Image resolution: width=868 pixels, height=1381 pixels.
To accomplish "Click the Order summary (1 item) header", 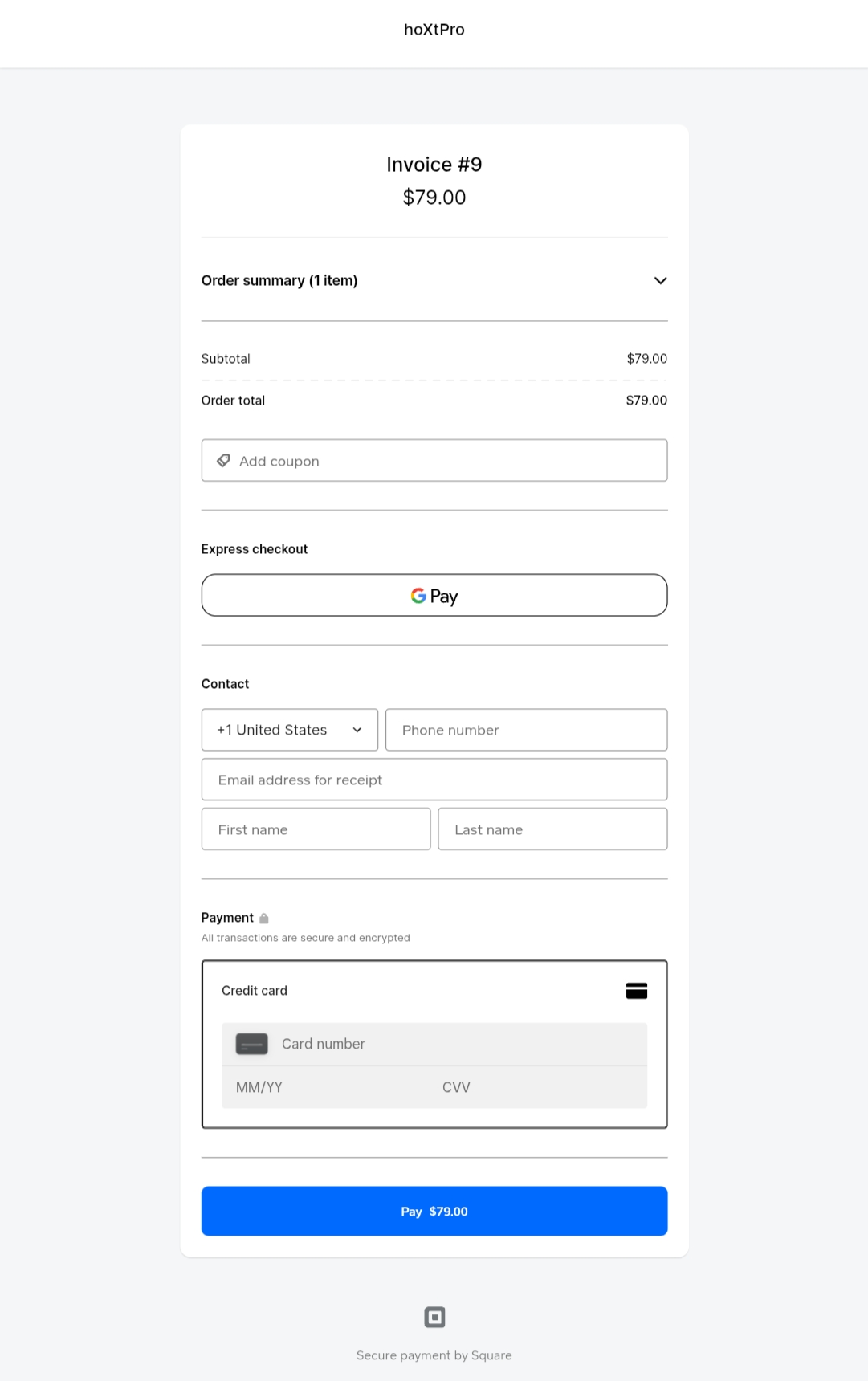I will (279, 280).
